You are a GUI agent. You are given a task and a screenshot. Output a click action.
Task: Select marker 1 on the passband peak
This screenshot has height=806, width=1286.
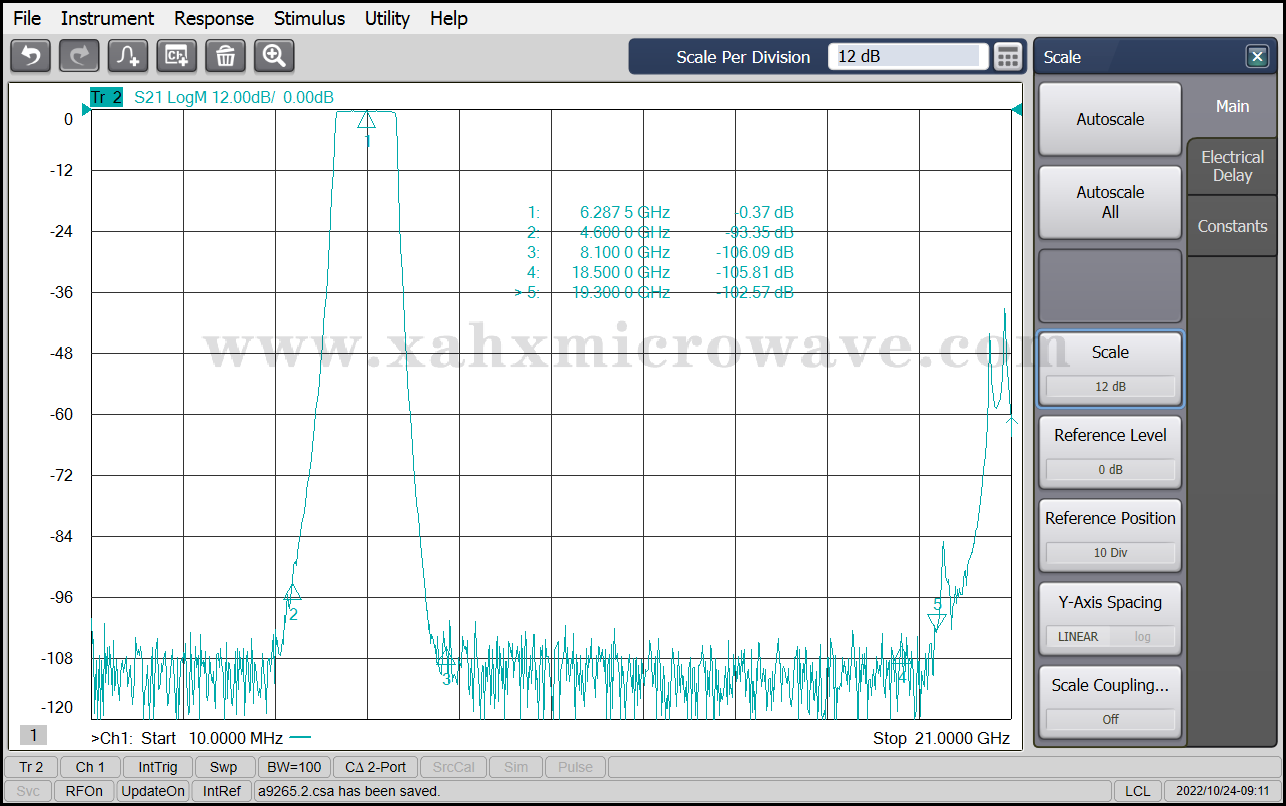367,121
